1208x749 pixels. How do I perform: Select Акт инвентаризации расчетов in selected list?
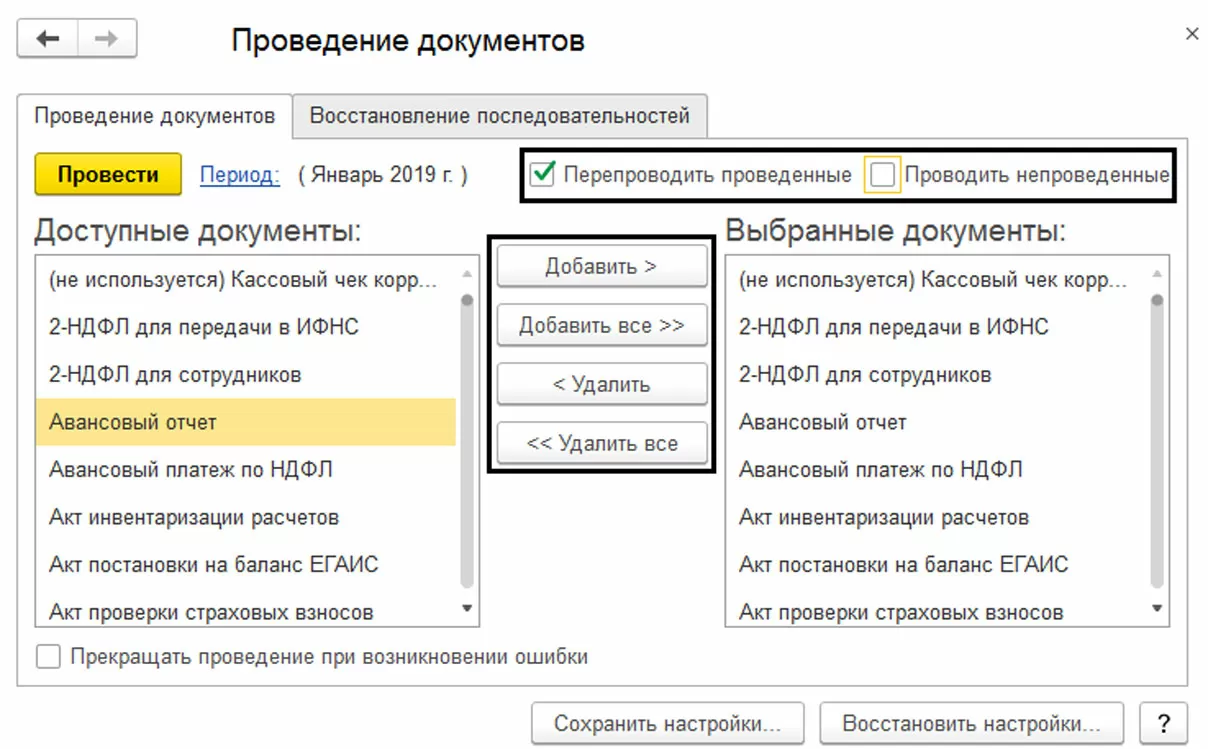point(936,517)
